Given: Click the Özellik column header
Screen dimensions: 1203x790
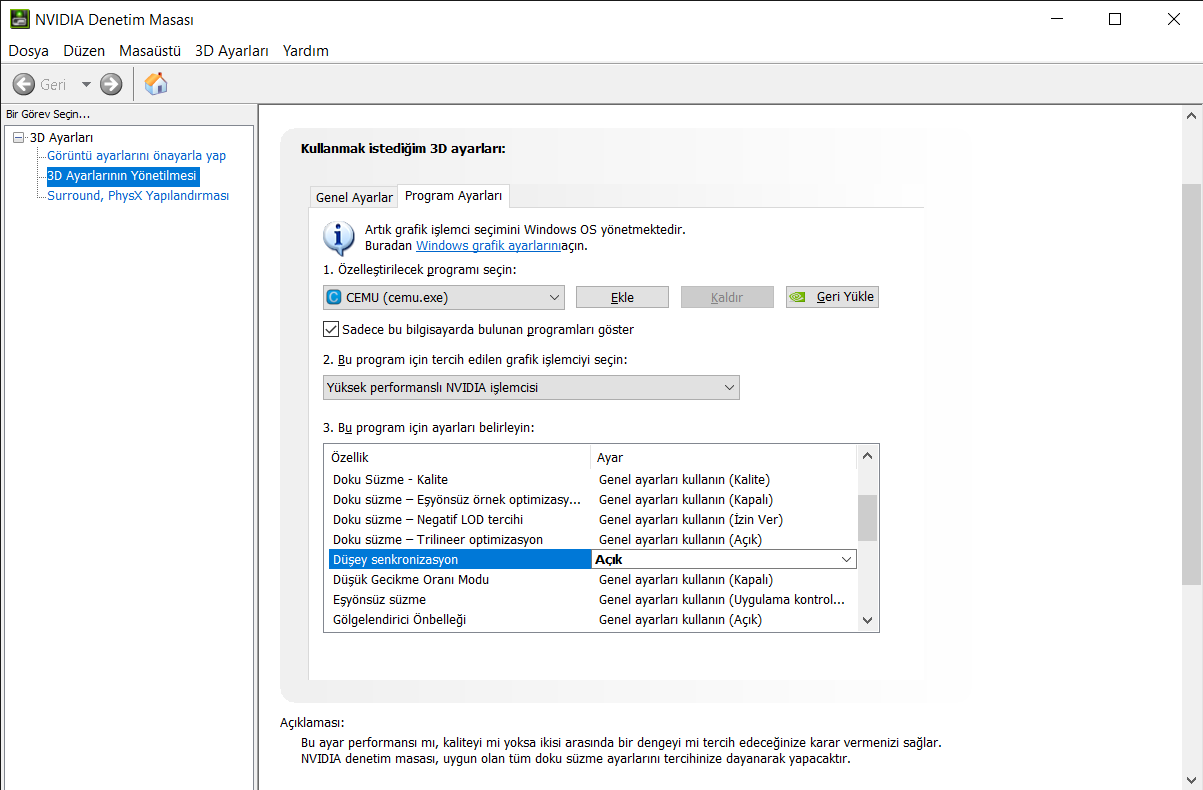Looking at the screenshot, I should [458, 457].
